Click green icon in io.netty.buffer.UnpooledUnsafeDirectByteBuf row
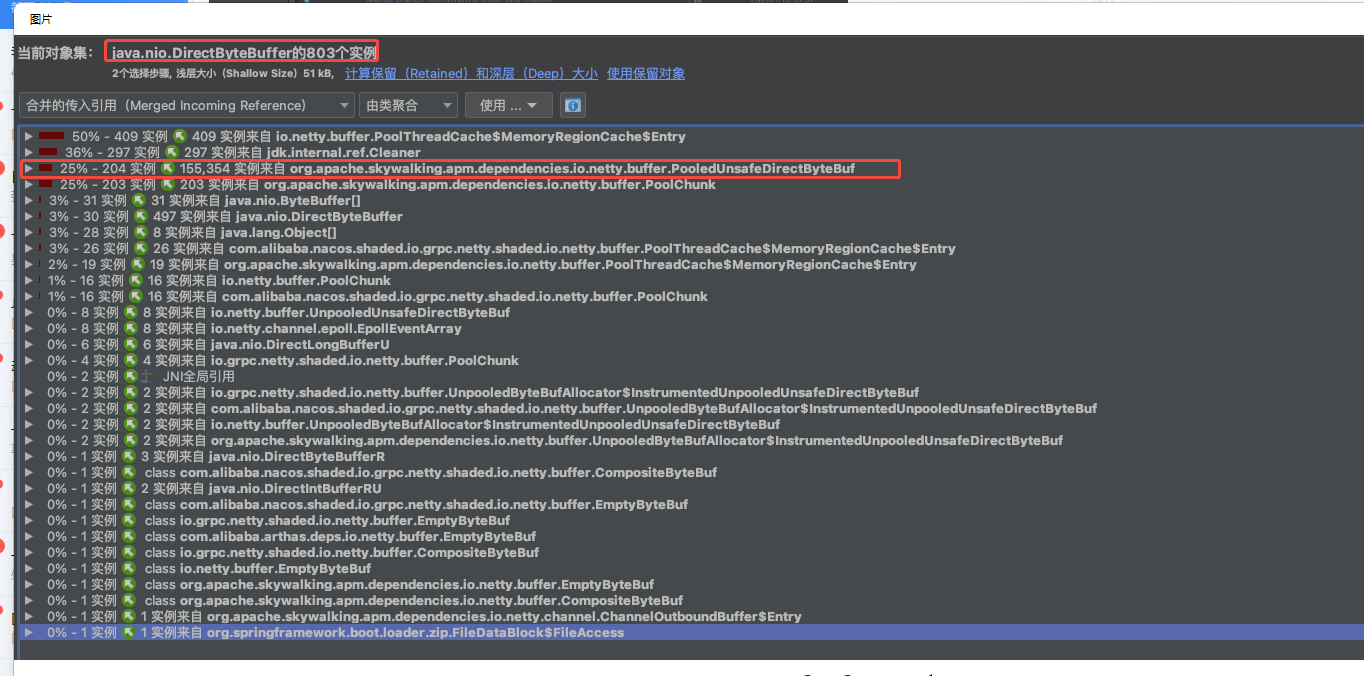The image size is (1364, 676). tap(131, 312)
